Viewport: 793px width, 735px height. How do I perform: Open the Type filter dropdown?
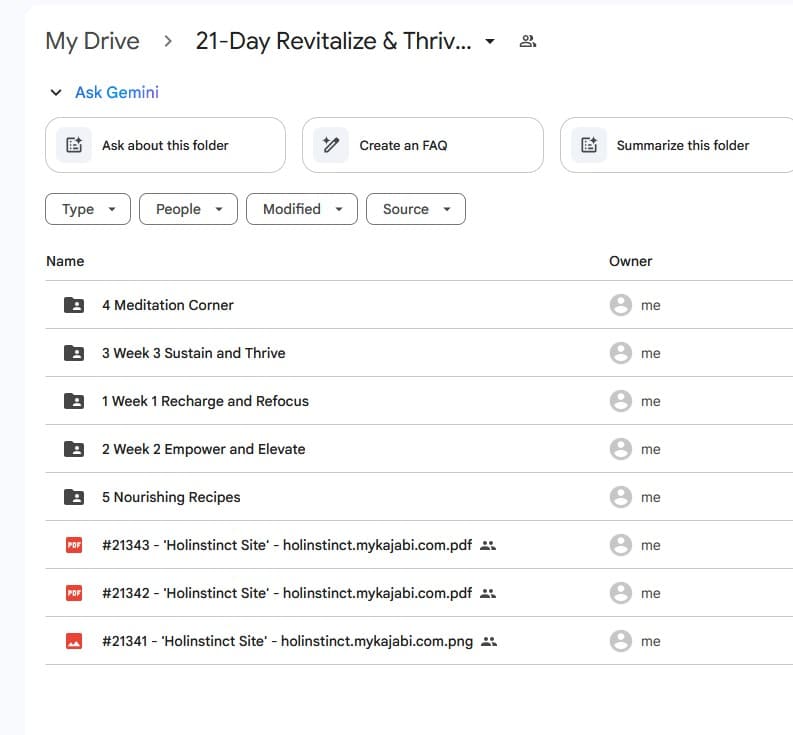coord(88,209)
